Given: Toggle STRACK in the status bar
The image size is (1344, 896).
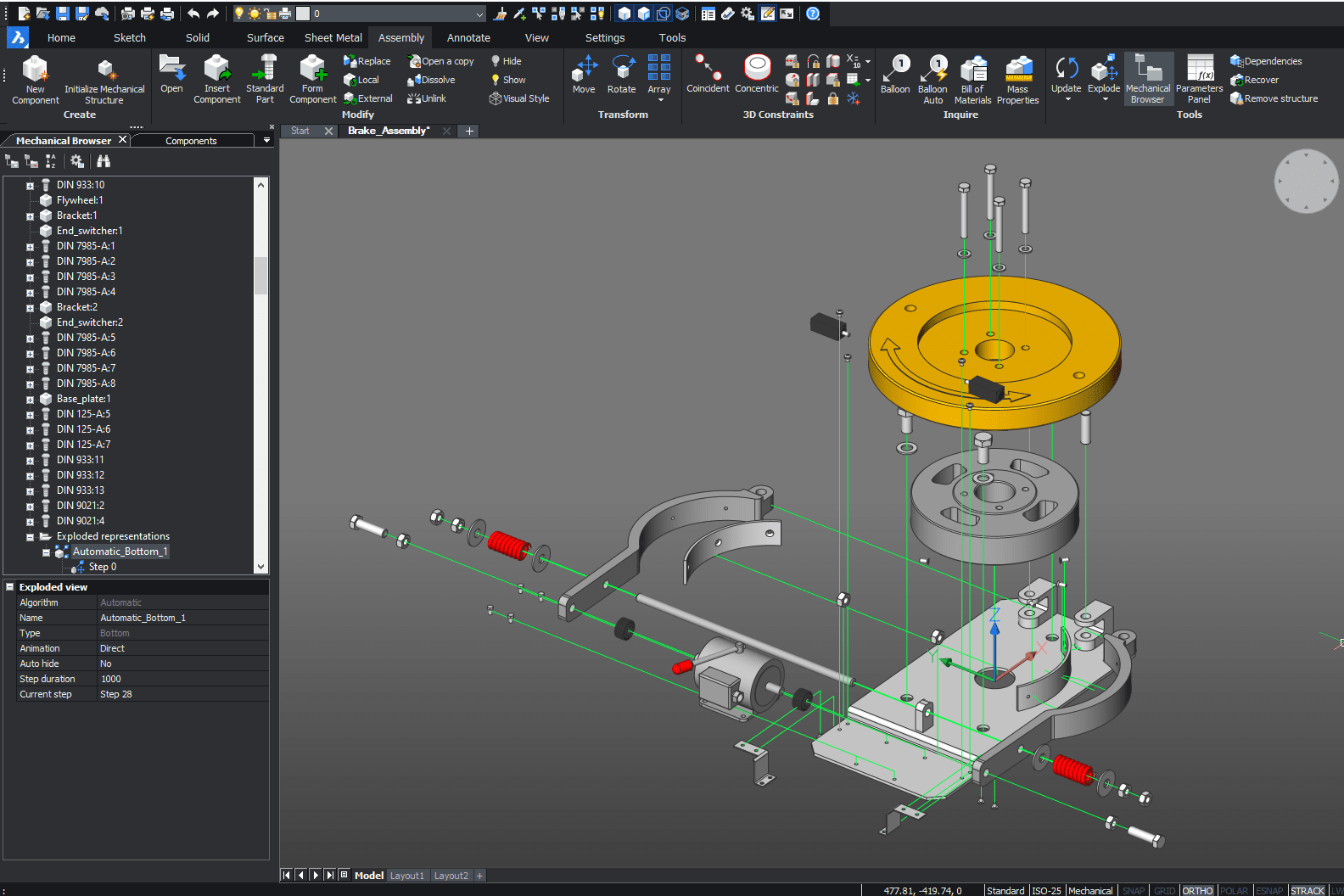Looking at the screenshot, I should point(1307,890).
